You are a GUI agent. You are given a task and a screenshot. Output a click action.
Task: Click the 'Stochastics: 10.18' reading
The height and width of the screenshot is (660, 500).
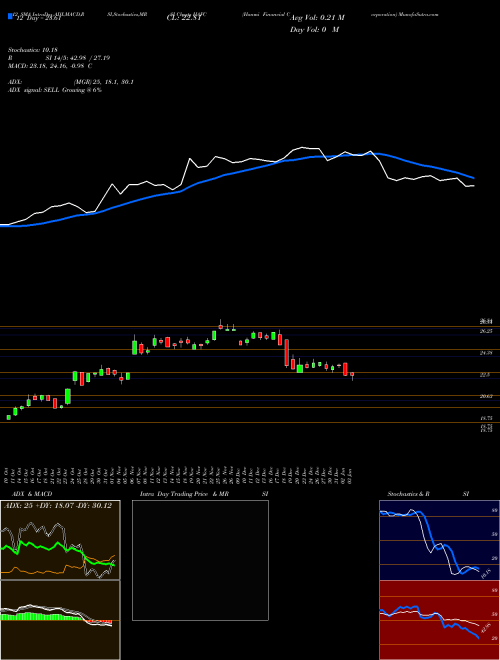pyautogui.click(x=32, y=50)
